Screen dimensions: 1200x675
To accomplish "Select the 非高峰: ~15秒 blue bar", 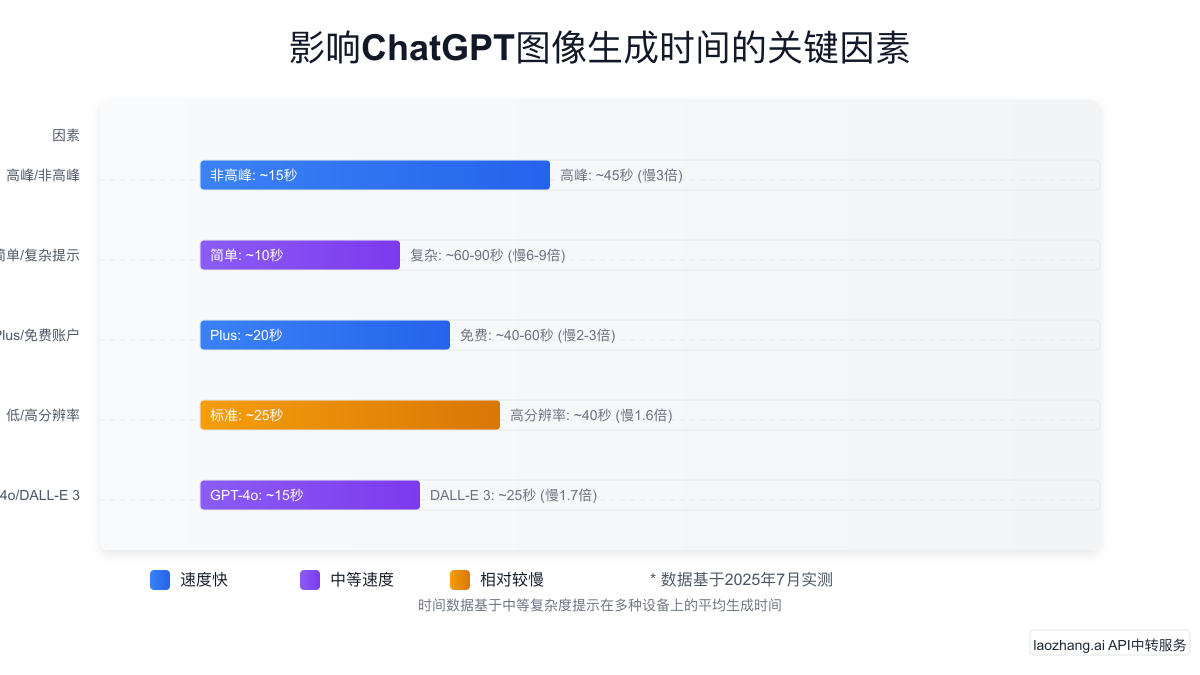I will [x=375, y=175].
